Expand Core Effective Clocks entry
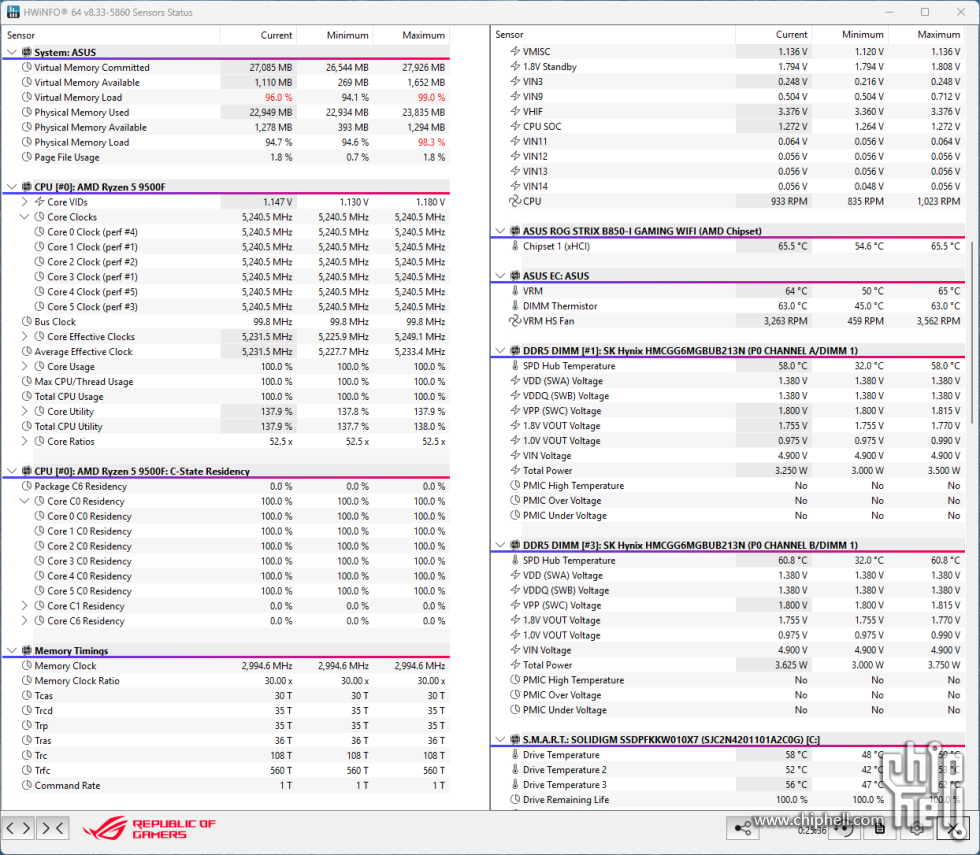The height and width of the screenshot is (855, 980). point(25,337)
